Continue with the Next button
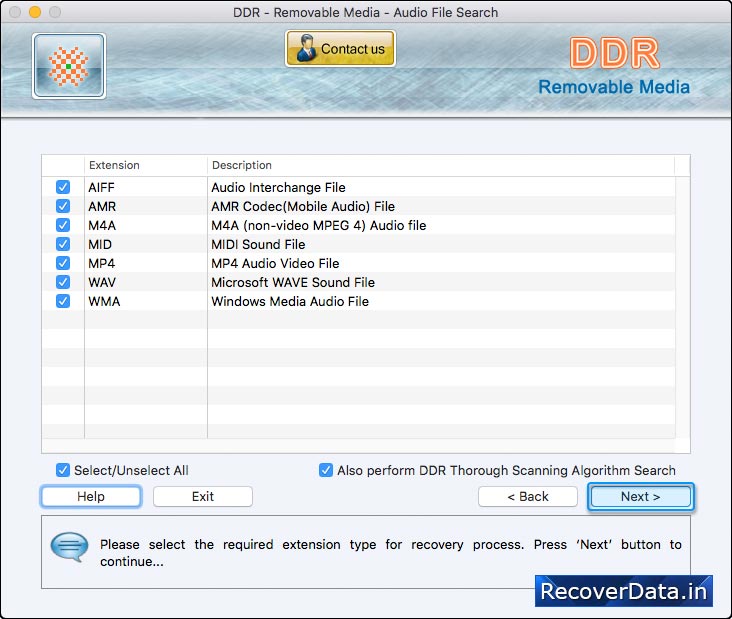 640,496
